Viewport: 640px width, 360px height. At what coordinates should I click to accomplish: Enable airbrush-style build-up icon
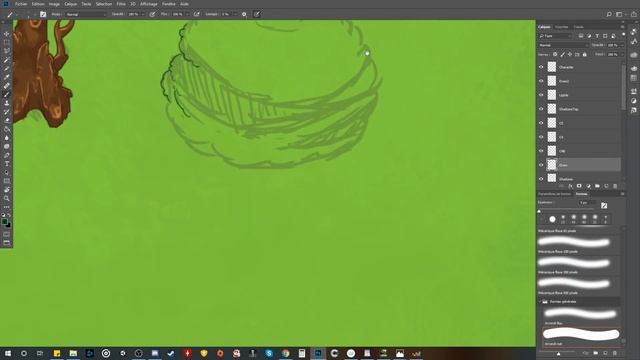pos(197,14)
